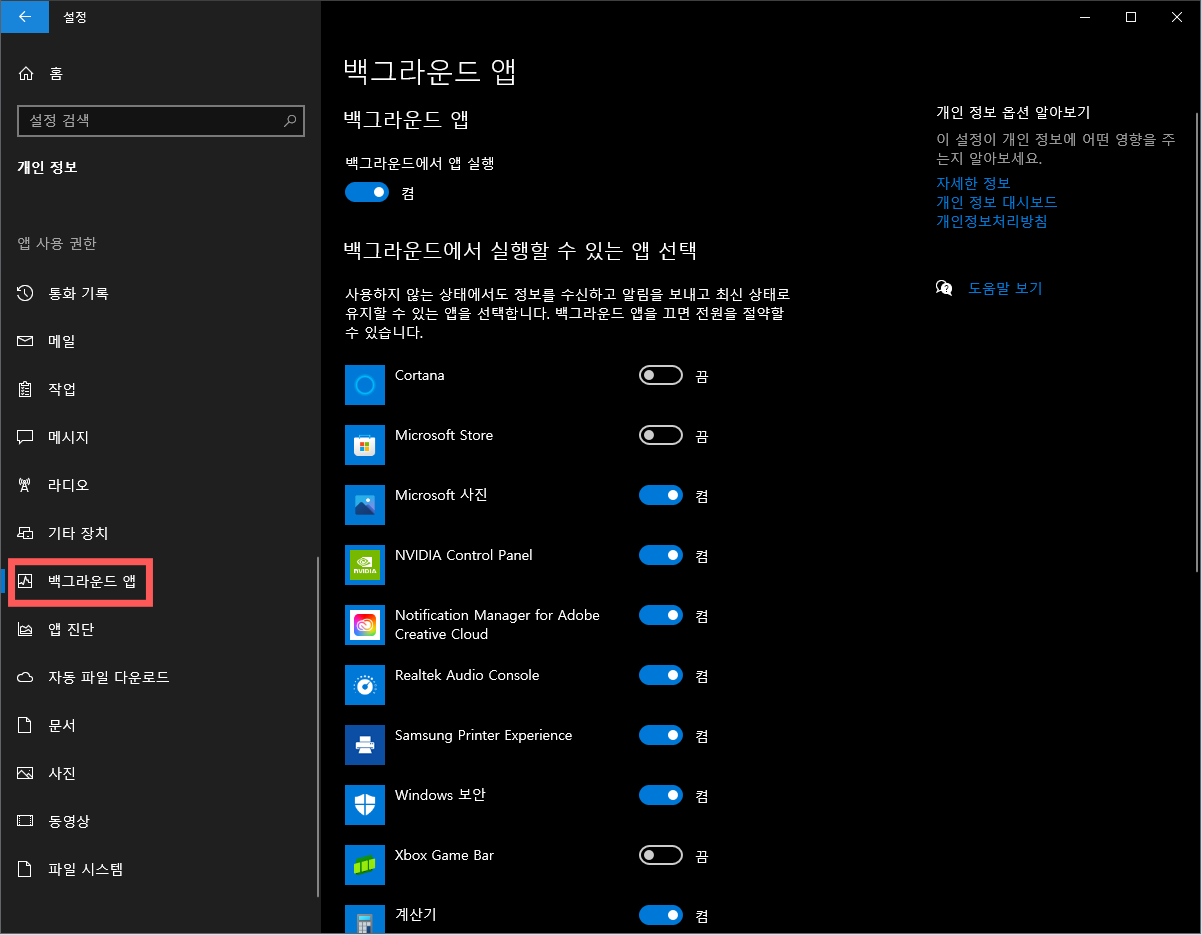Screen dimensions: 1202x935
Task: Turn off the 백그라운드에서 앱 실행 master toggle
Action: [367, 192]
